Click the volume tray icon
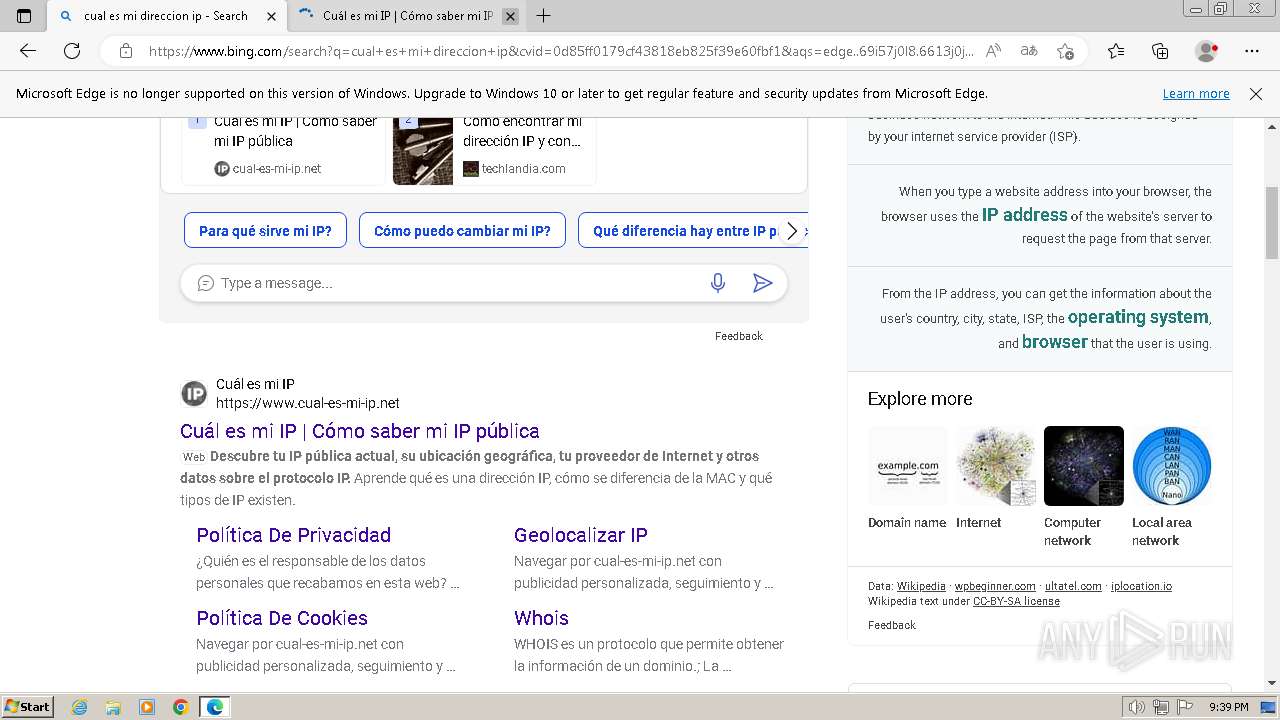The height and width of the screenshot is (720, 1280). 1138,707
